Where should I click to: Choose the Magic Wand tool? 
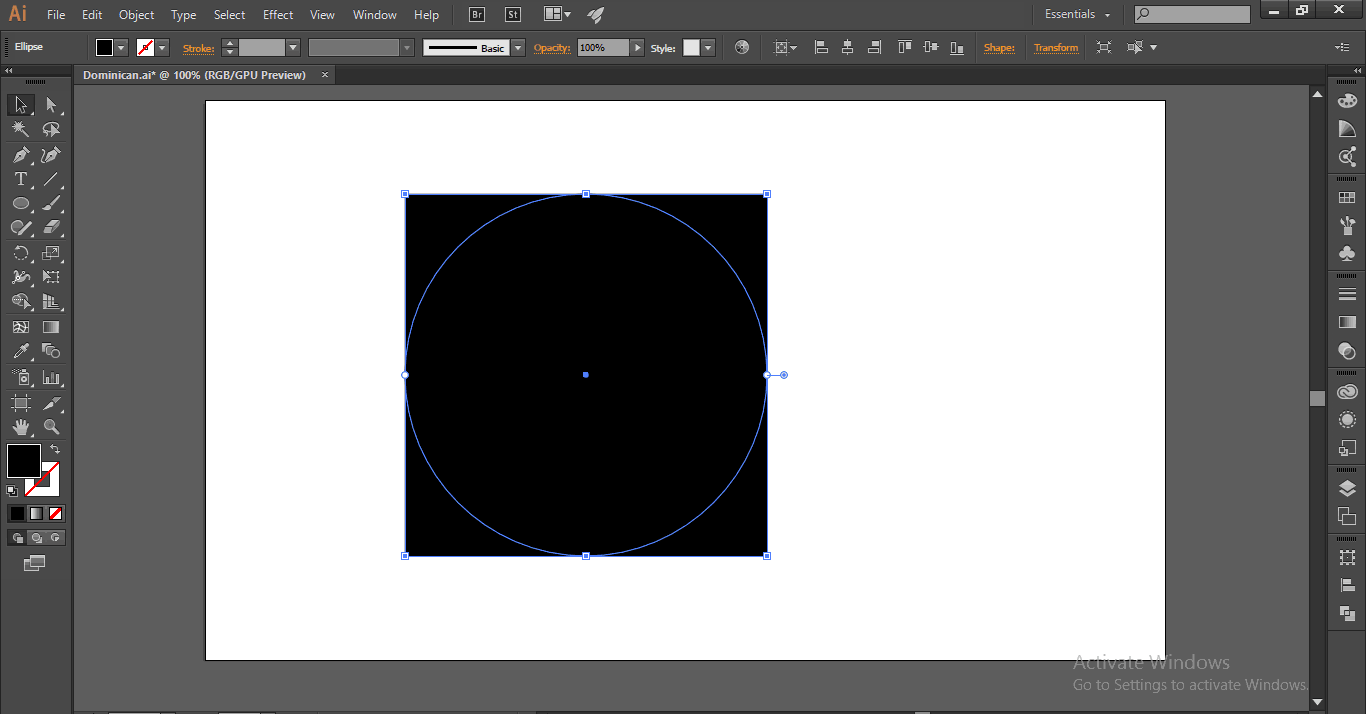tap(20, 129)
